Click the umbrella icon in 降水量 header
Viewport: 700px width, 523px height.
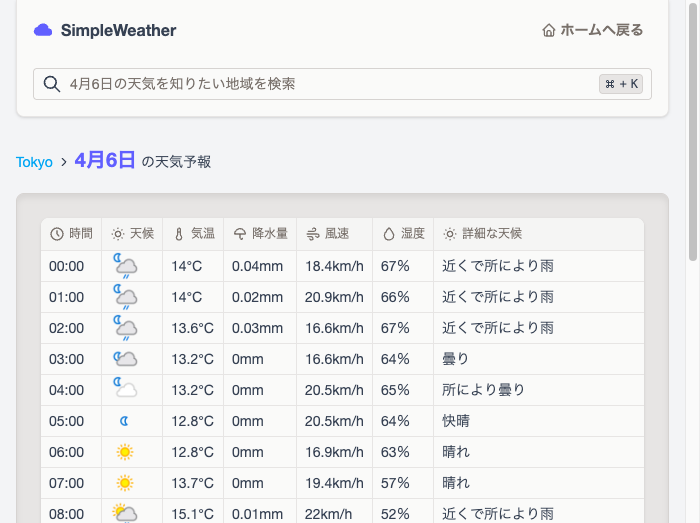coord(240,234)
